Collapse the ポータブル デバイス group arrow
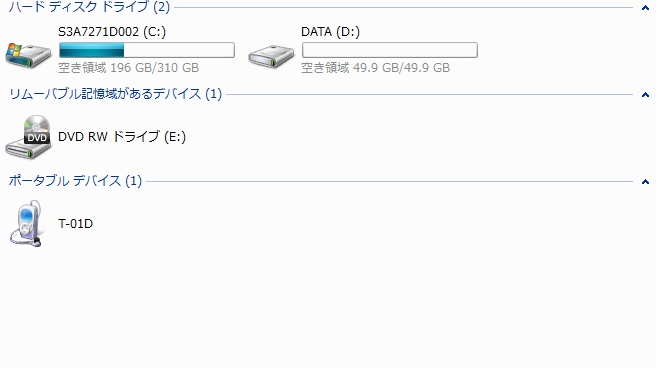The image size is (656, 368). (x=645, y=182)
